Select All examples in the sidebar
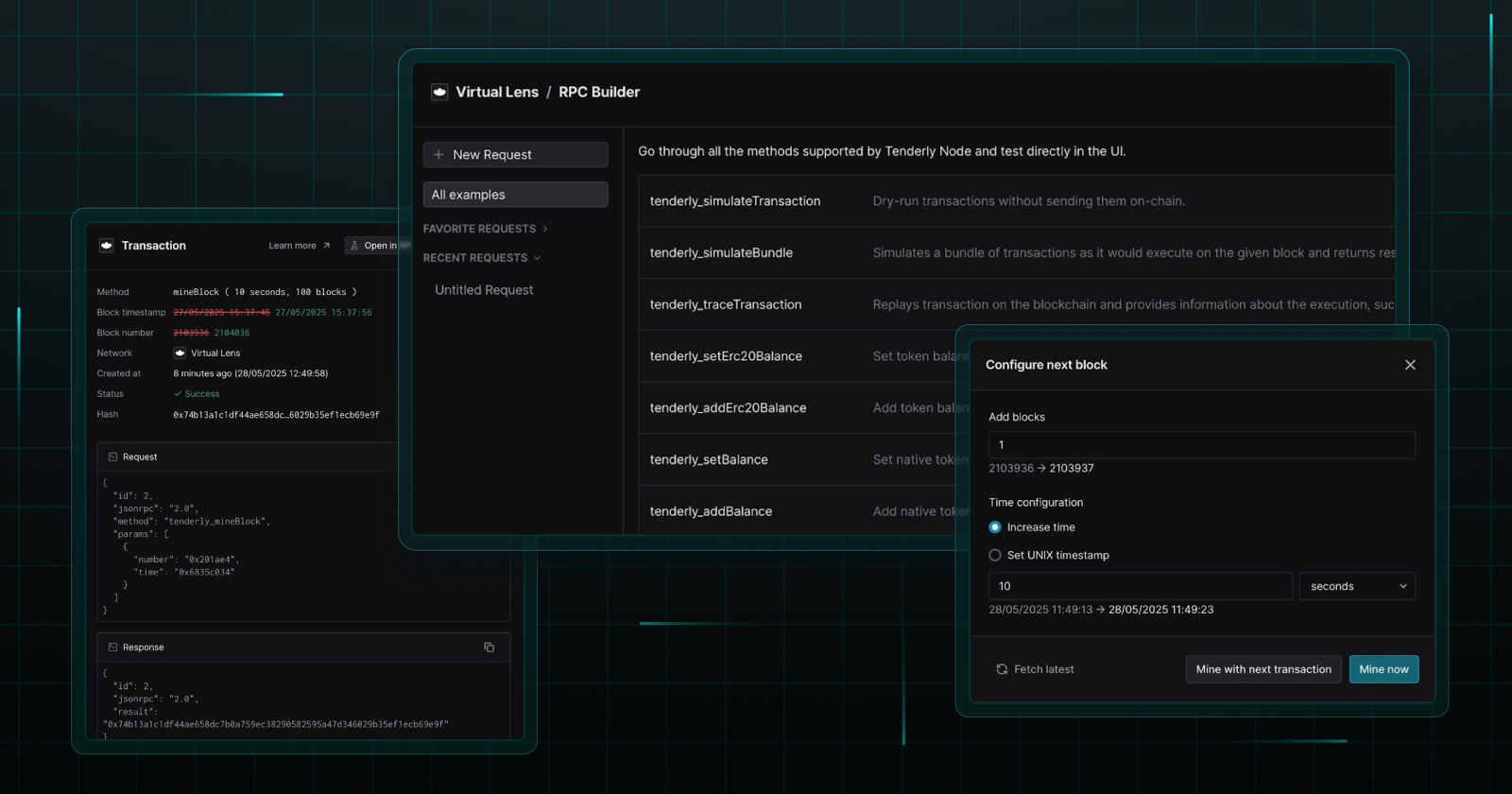The width and height of the screenshot is (1512, 794). 515,195
